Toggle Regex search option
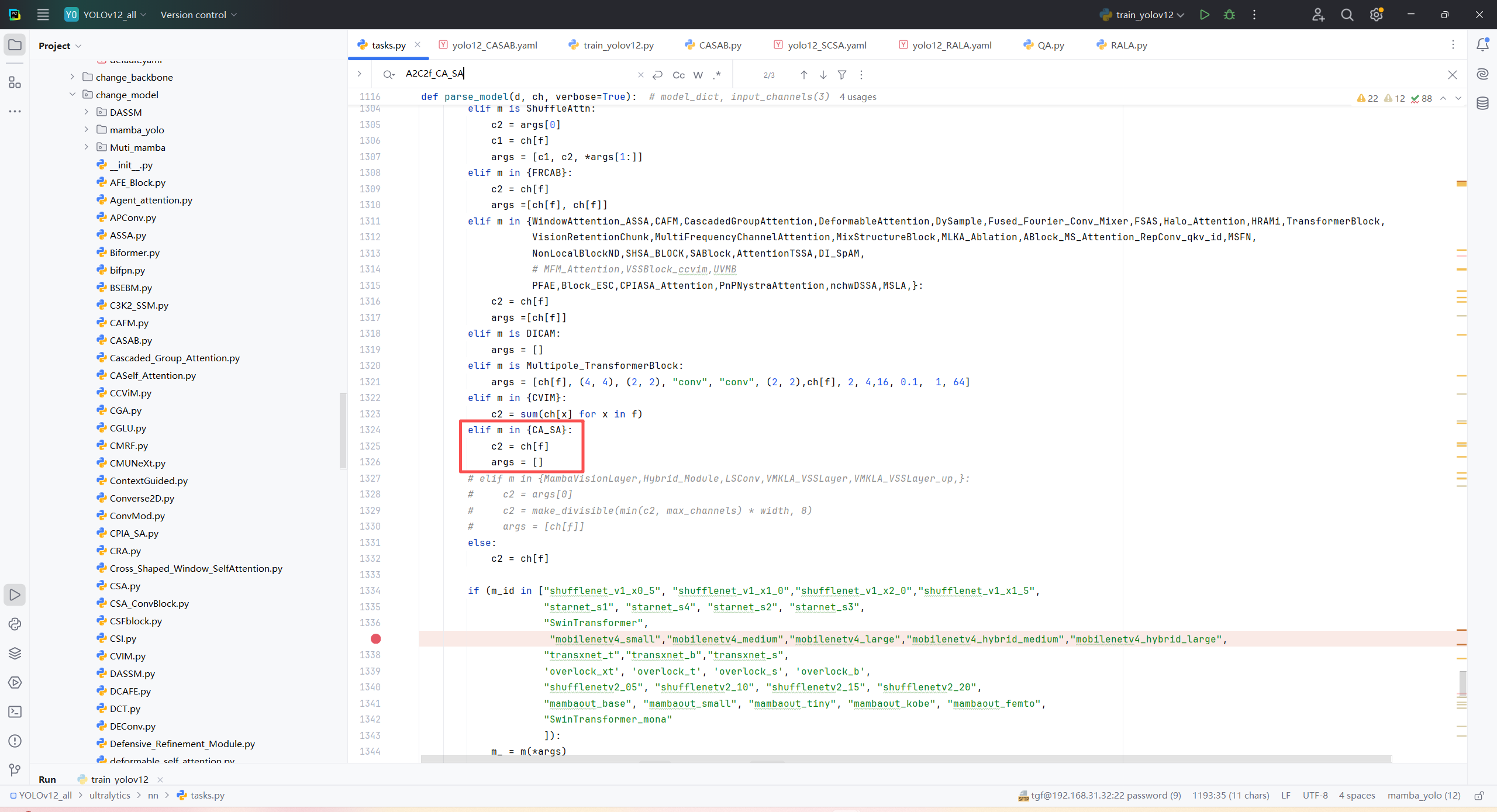Viewport: 1497px width, 812px height. [x=717, y=75]
